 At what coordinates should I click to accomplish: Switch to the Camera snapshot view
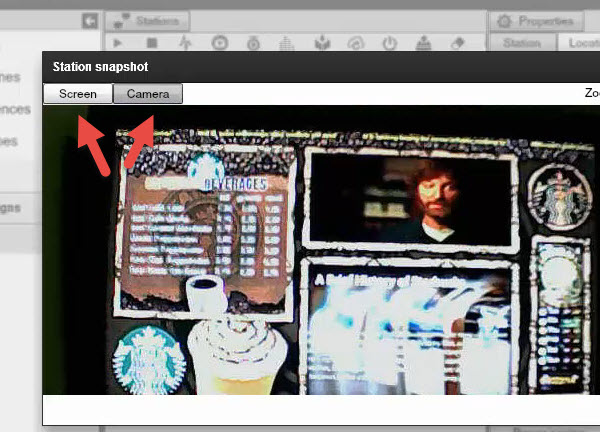148,94
